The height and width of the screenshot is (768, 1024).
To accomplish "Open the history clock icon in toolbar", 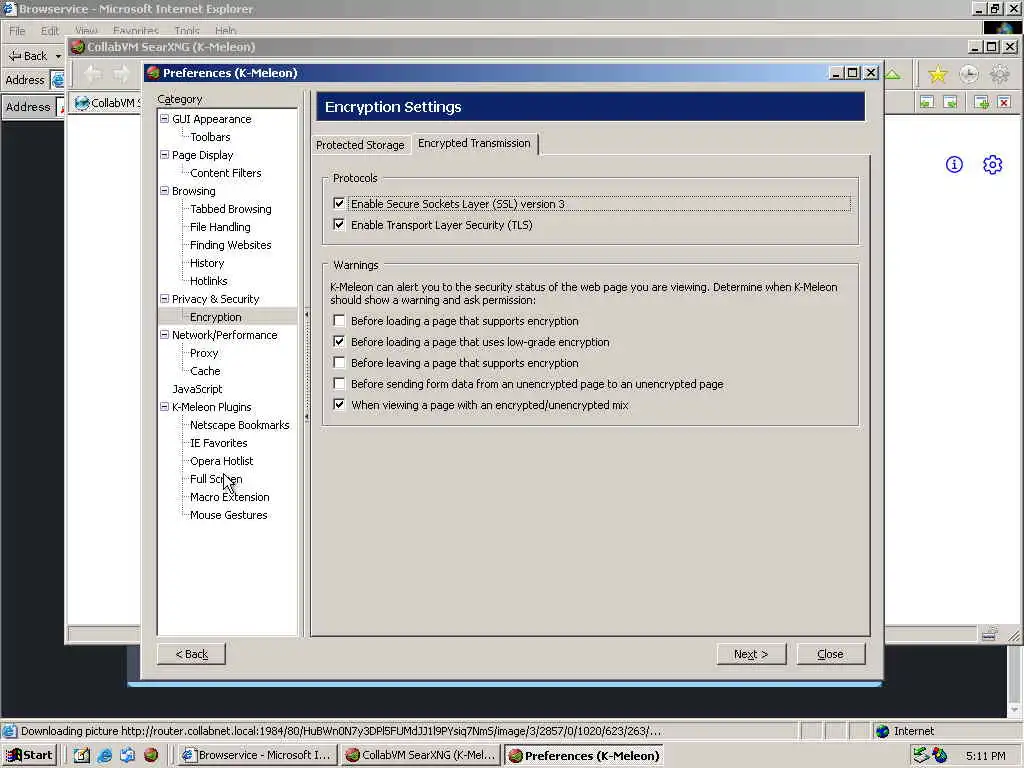I will coord(968,74).
